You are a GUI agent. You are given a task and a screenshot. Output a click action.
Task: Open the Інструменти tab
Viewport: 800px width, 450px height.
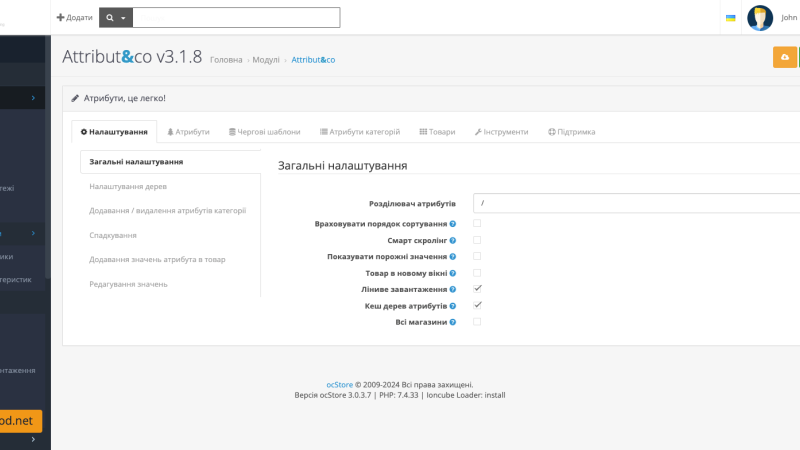(502, 132)
